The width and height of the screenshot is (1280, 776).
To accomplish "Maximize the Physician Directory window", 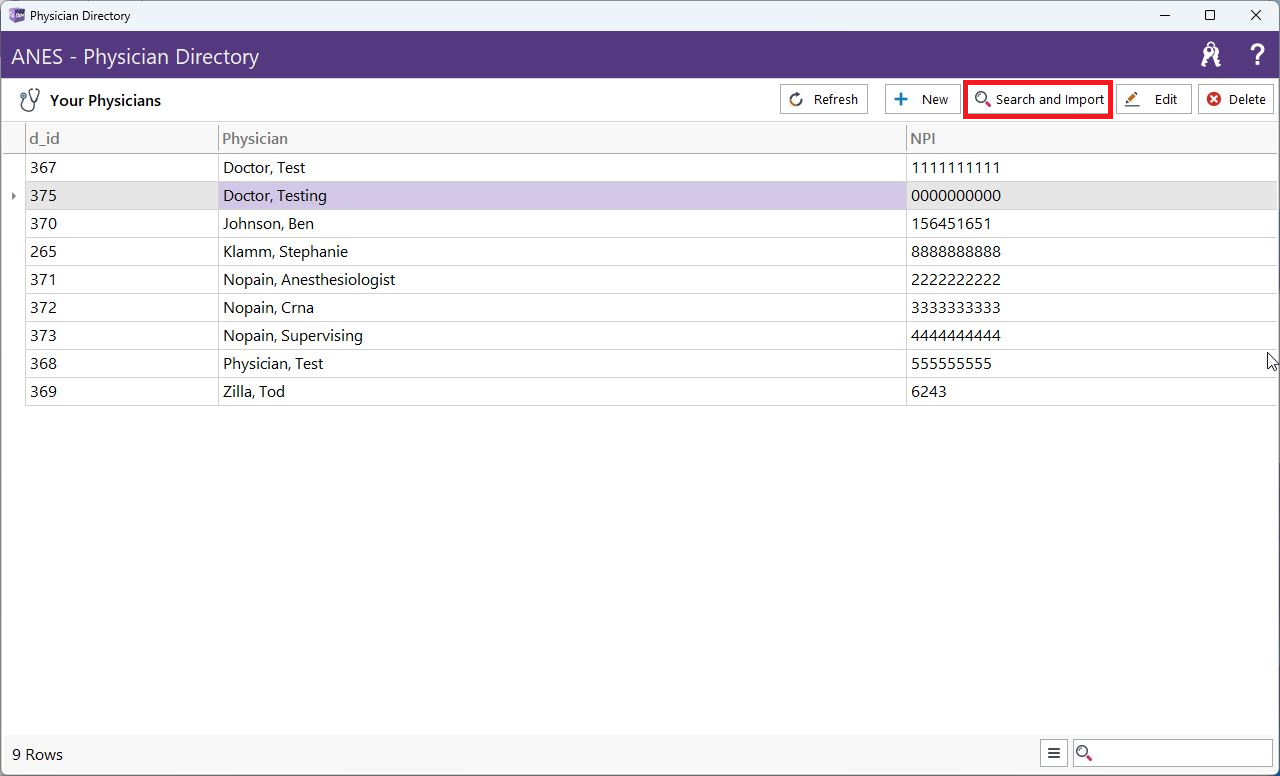I will 1210,15.
